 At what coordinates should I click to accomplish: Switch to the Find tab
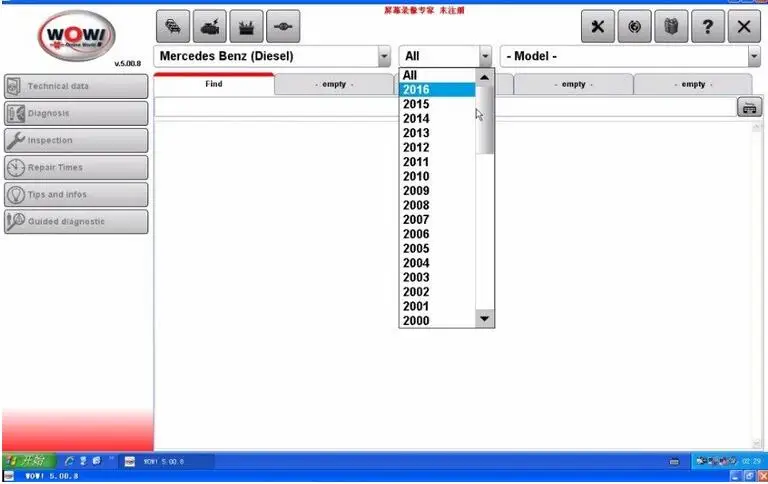[214, 84]
